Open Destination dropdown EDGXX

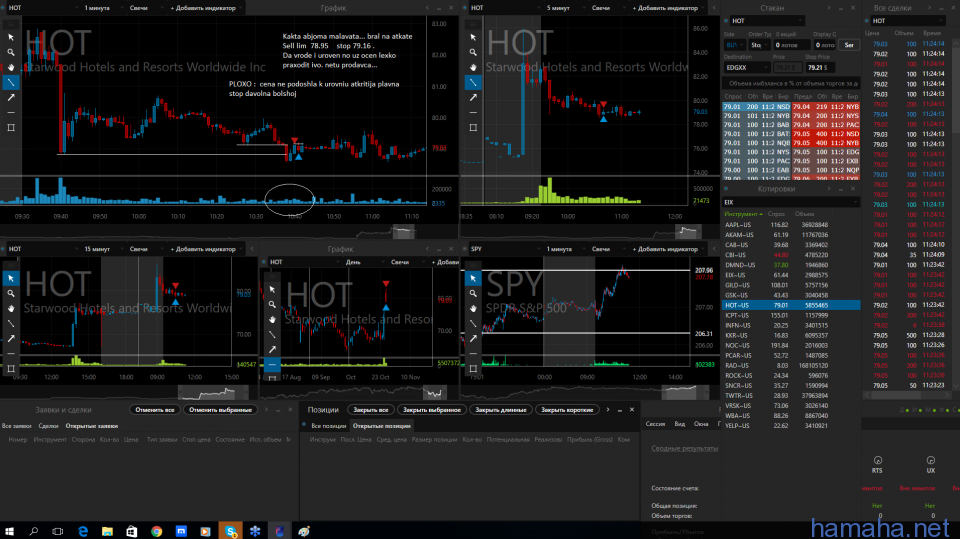pos(746,67)
